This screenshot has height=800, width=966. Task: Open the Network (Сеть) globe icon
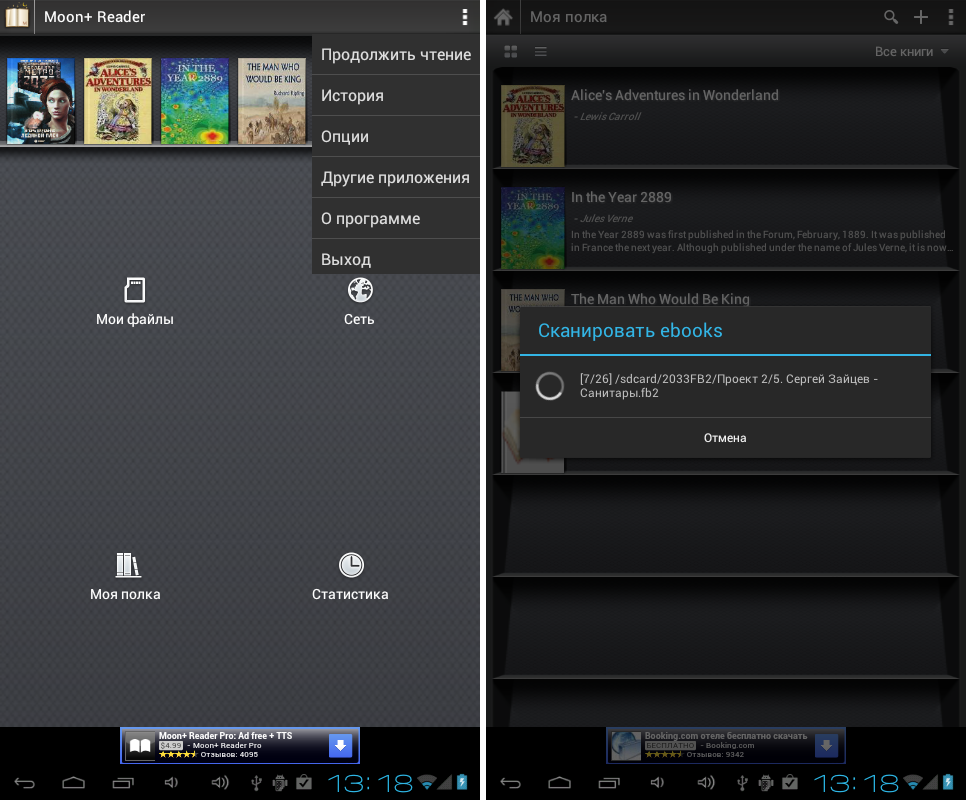tap(360, 291)
